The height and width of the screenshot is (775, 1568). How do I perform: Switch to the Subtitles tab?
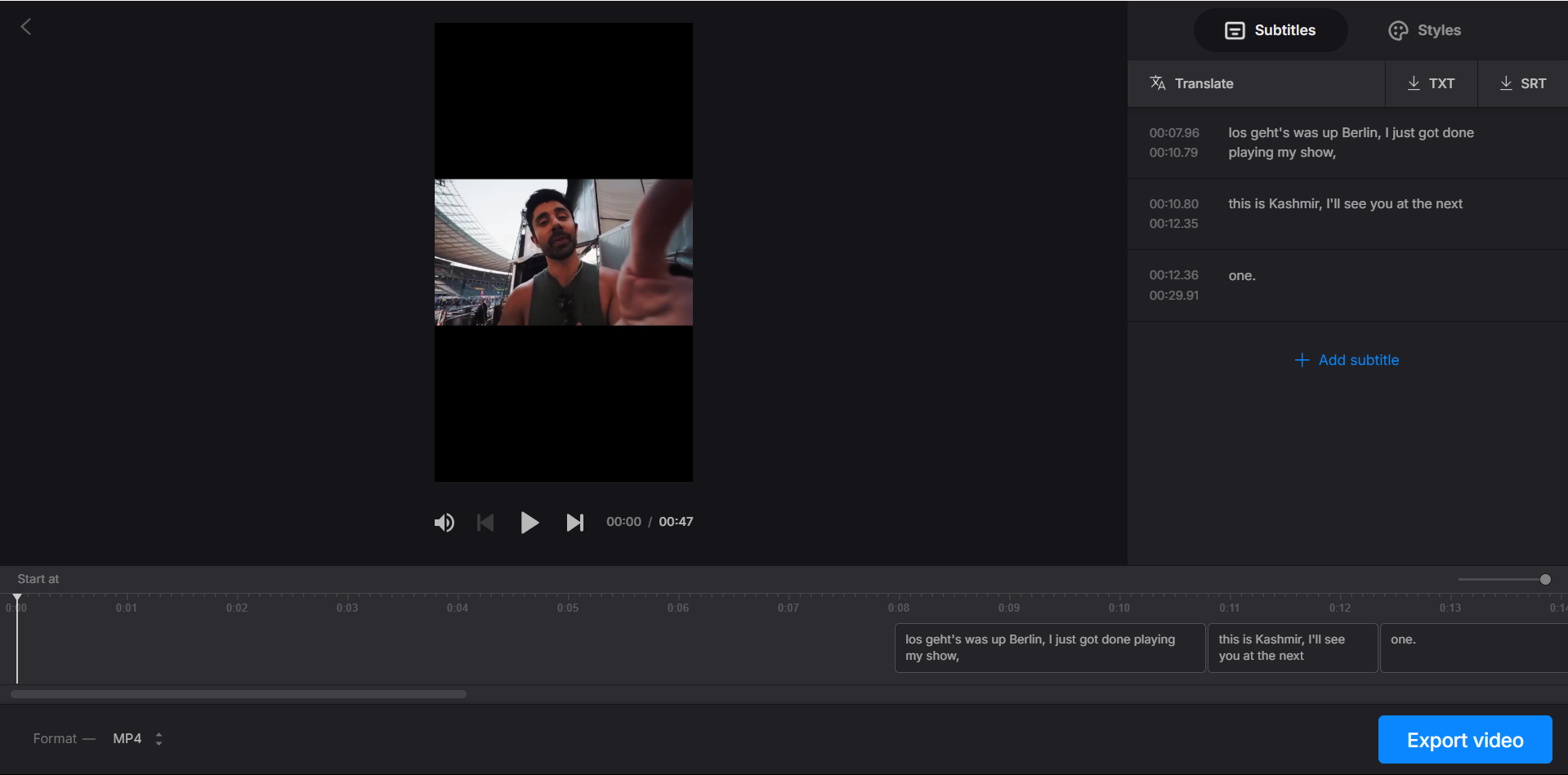[x=1270, y=30]
